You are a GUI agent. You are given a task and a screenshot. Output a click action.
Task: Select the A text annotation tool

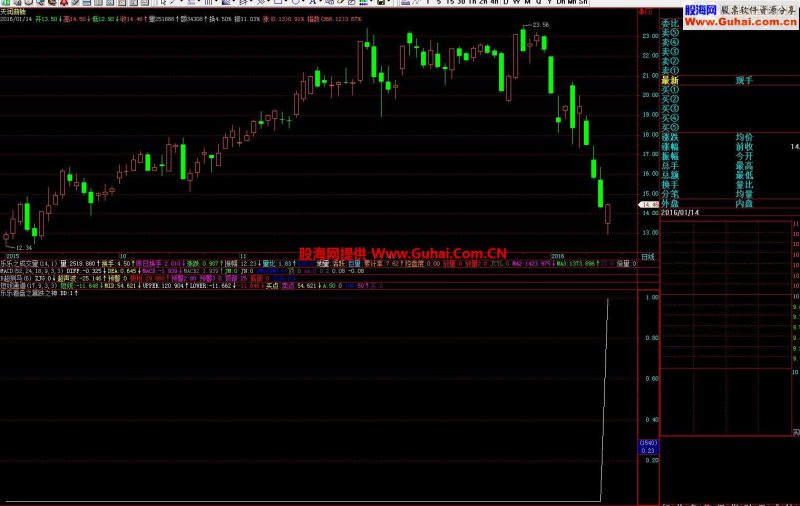tap(312, 2)
